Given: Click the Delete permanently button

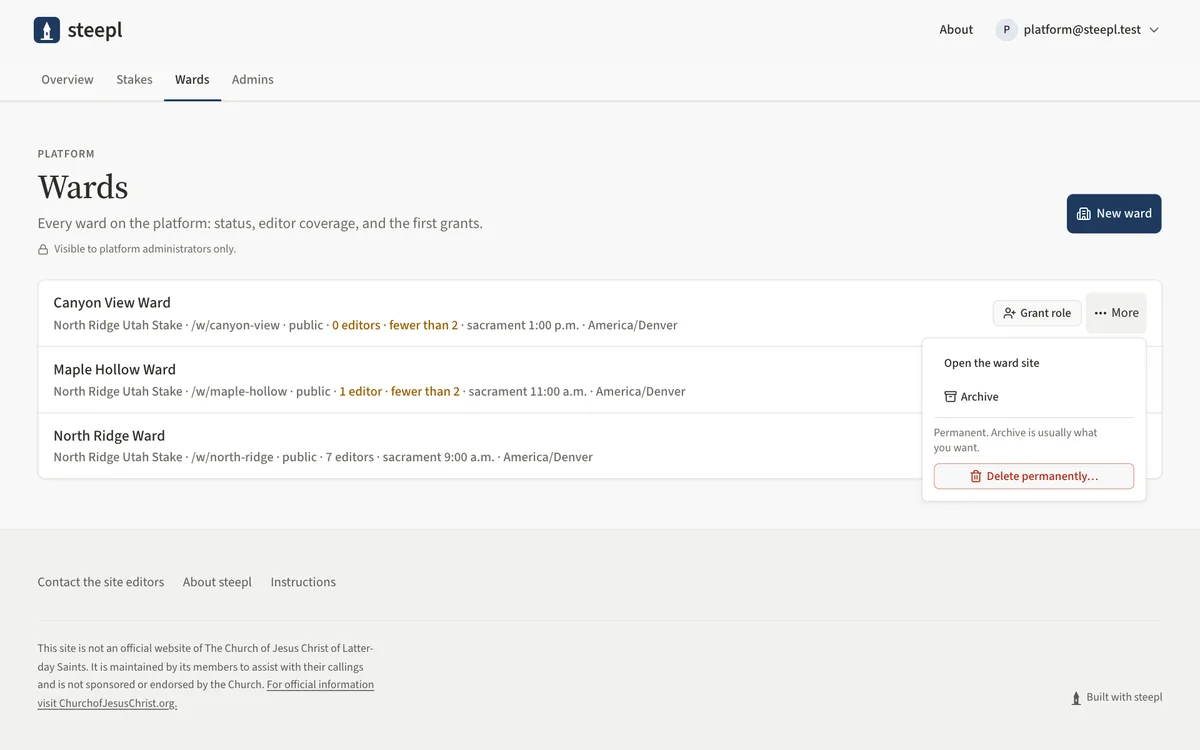Looking at the screenshot, I should click(1034, 476).
